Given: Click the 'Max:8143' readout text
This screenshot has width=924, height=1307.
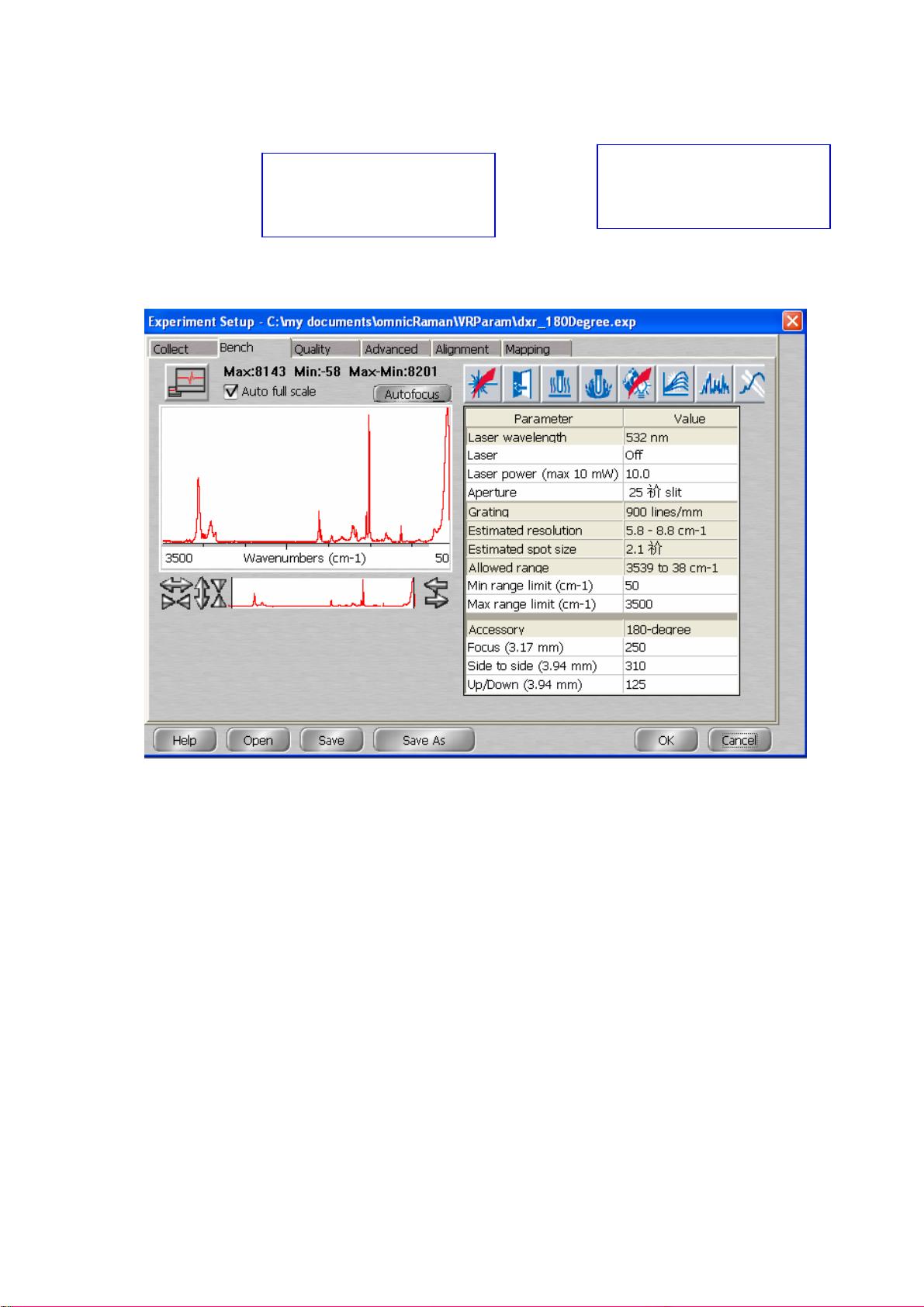Looking at the screenshot, I should click(x=254, y=372).
